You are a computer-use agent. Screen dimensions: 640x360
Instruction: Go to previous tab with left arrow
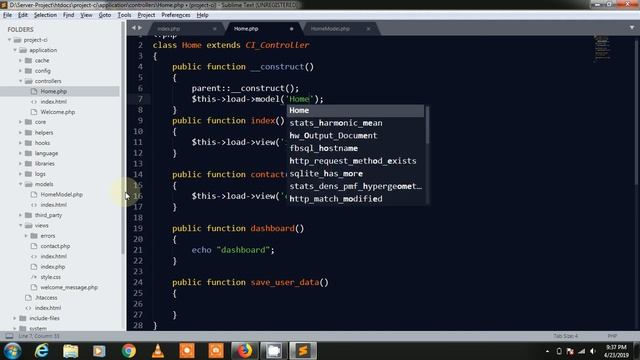click(x=133, y=28)
